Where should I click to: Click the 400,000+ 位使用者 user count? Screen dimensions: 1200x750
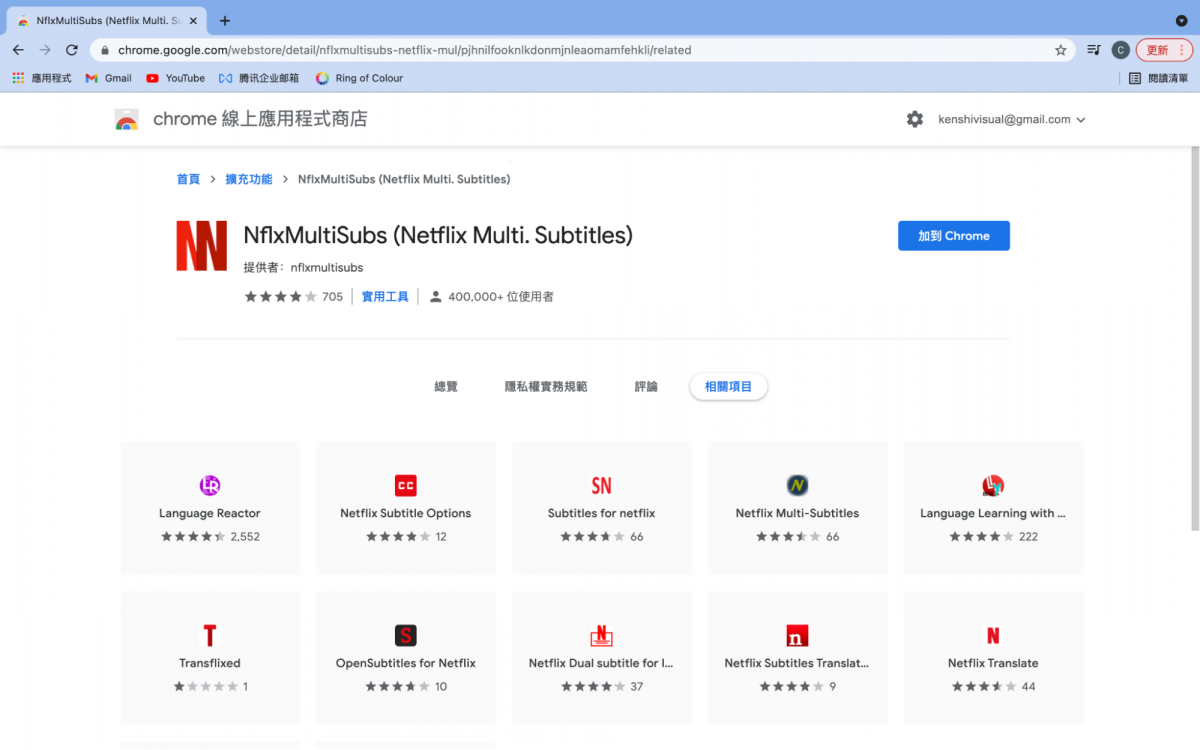(x=491, y=297)
